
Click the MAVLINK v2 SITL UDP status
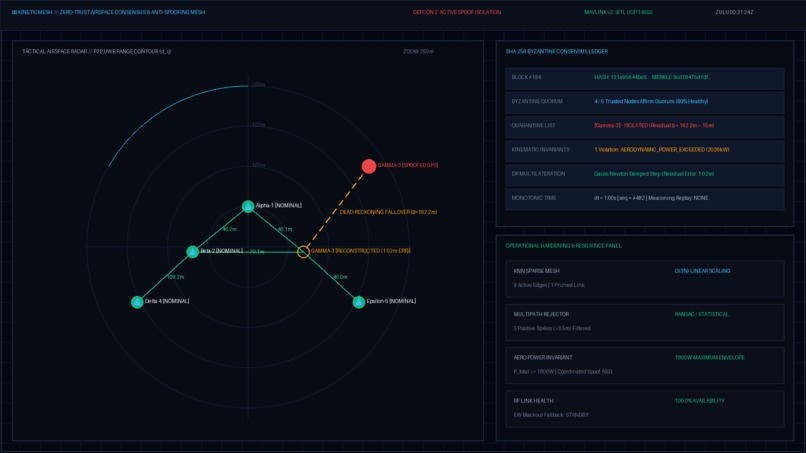[618, 12]
